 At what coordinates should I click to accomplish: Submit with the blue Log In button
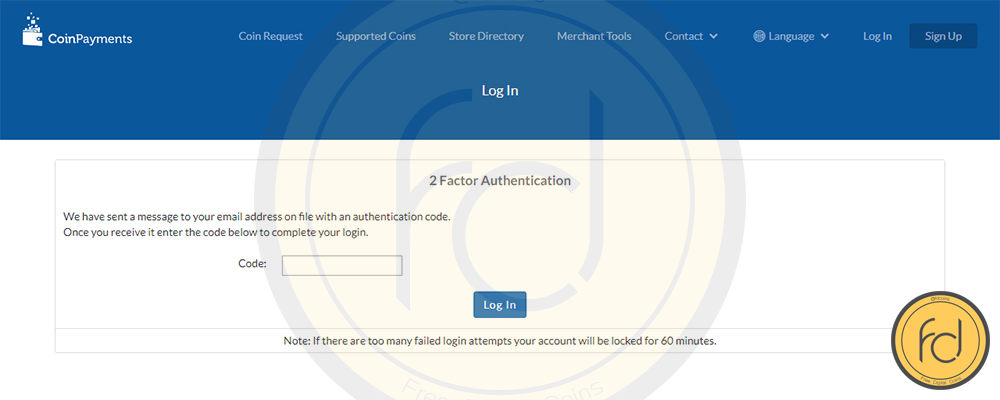(499, 305)
